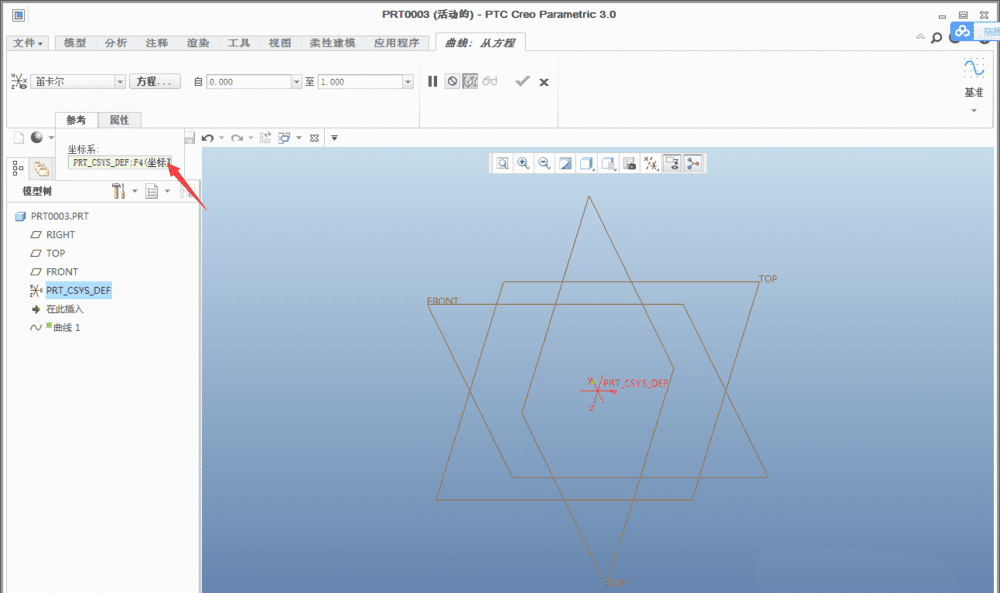
Task: Toggle spin center display icon
Action: pos(693,164)
